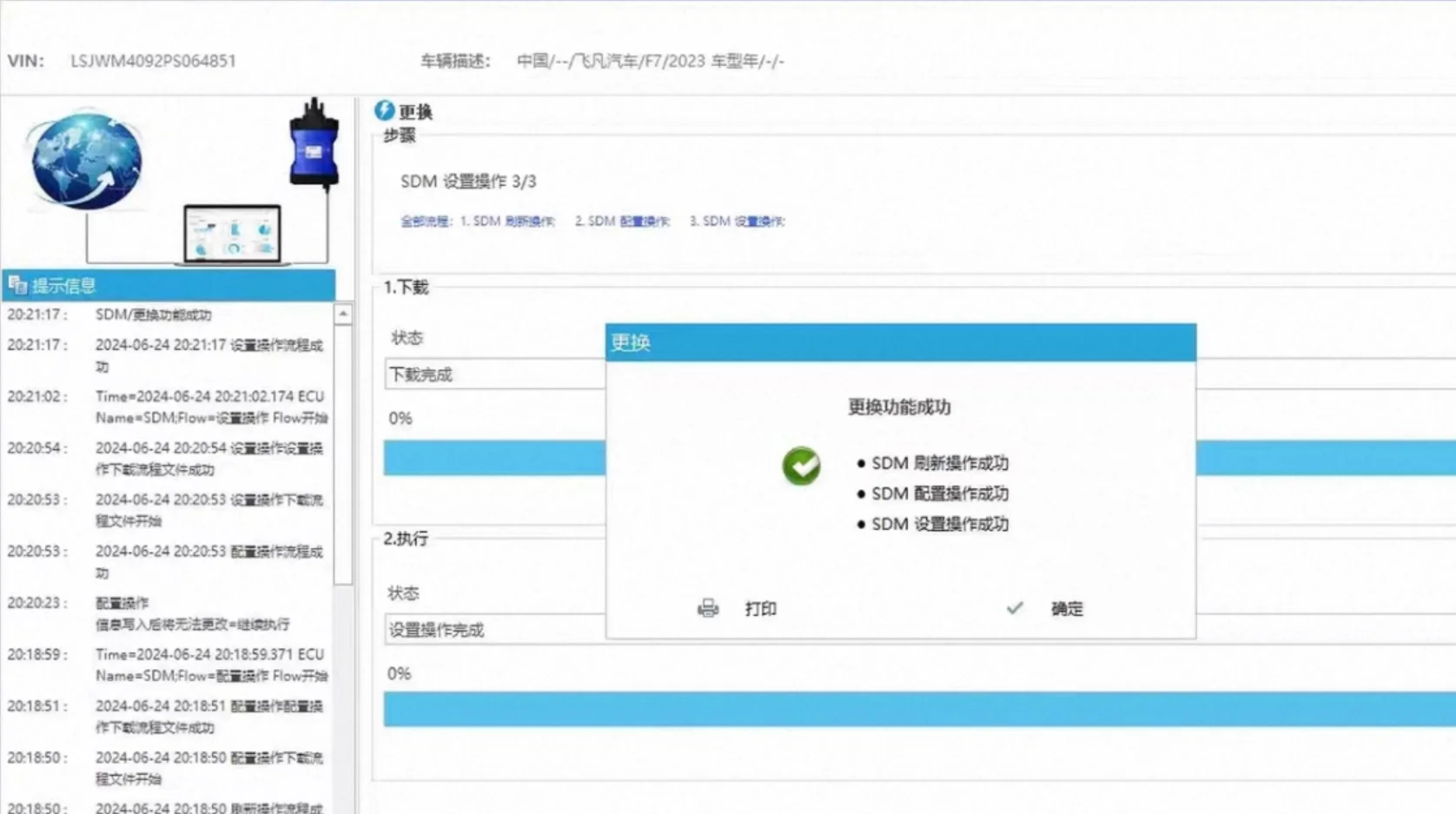Image resolution: width=1456 pixels, height=814 pixels.
Task: Click the 提示信息 panel icon
Action: (17, 285)
